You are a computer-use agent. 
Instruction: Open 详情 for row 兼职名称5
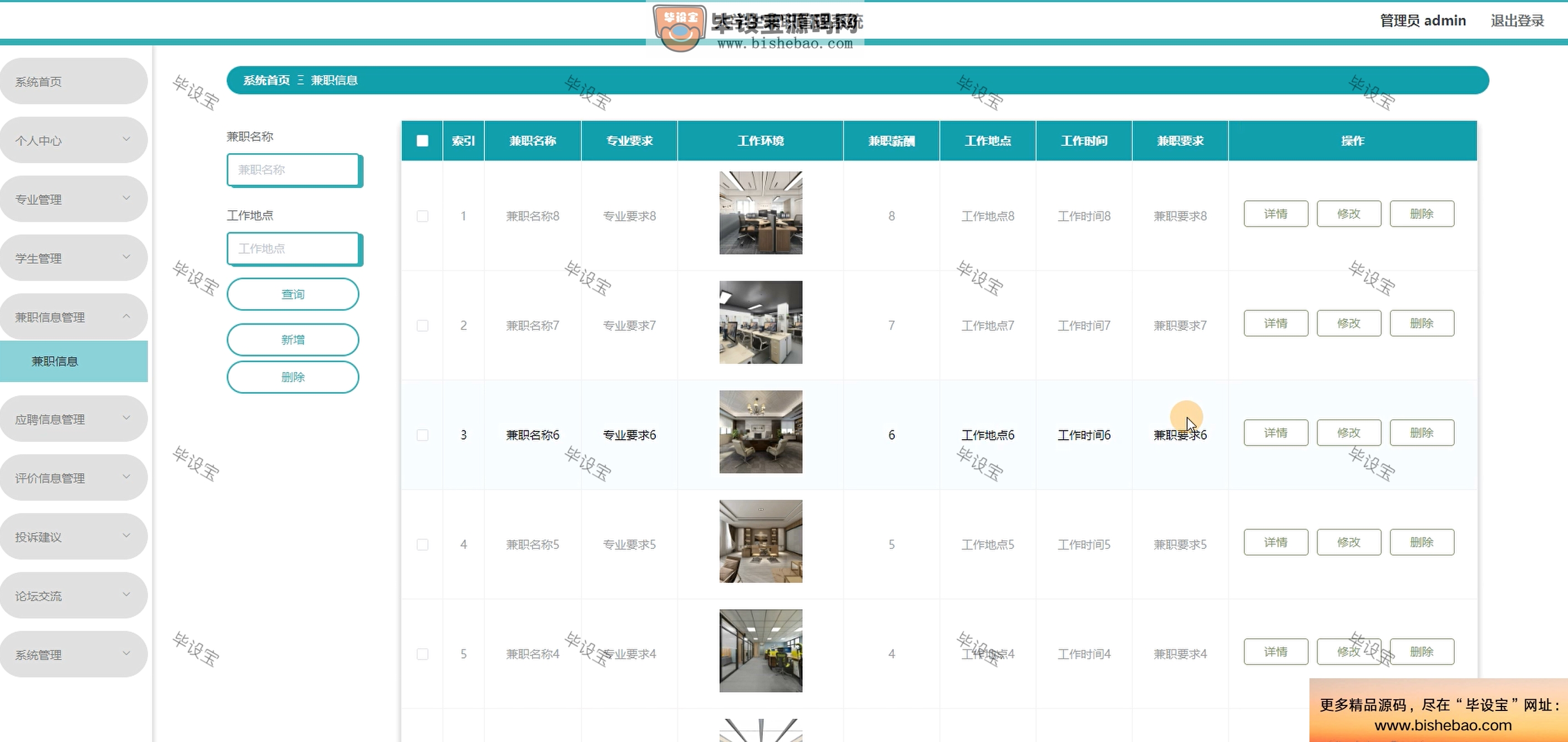pyautogui.click(x=1276, y=542)
